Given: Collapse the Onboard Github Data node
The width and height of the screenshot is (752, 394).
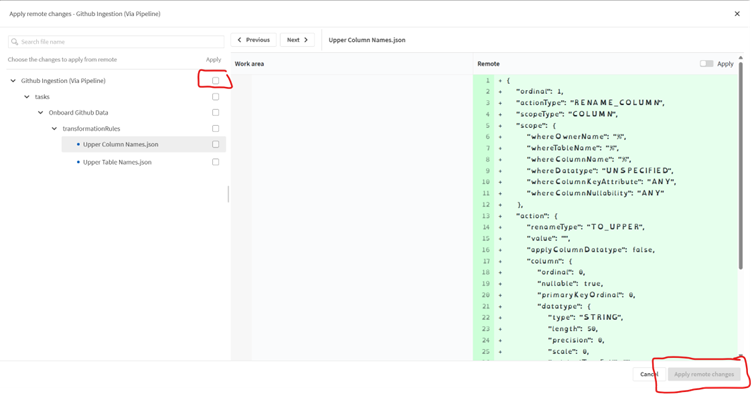Looking at the screenshot, I should (x=41, y=113).
